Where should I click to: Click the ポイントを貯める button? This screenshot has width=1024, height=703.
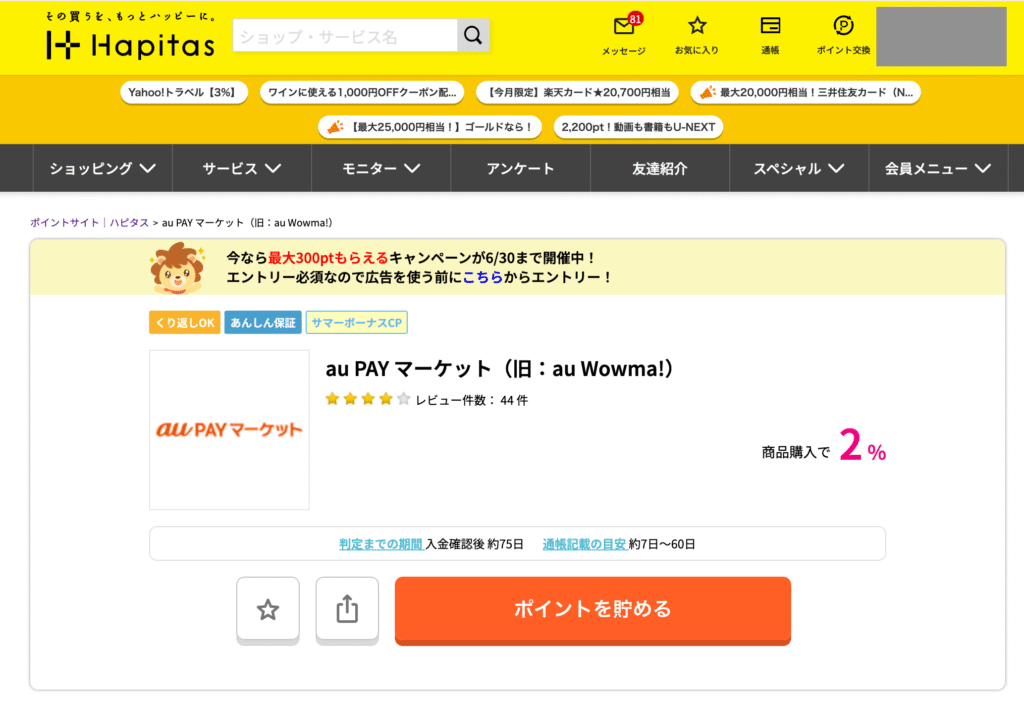pyautogui.click(x=592, y=610)
